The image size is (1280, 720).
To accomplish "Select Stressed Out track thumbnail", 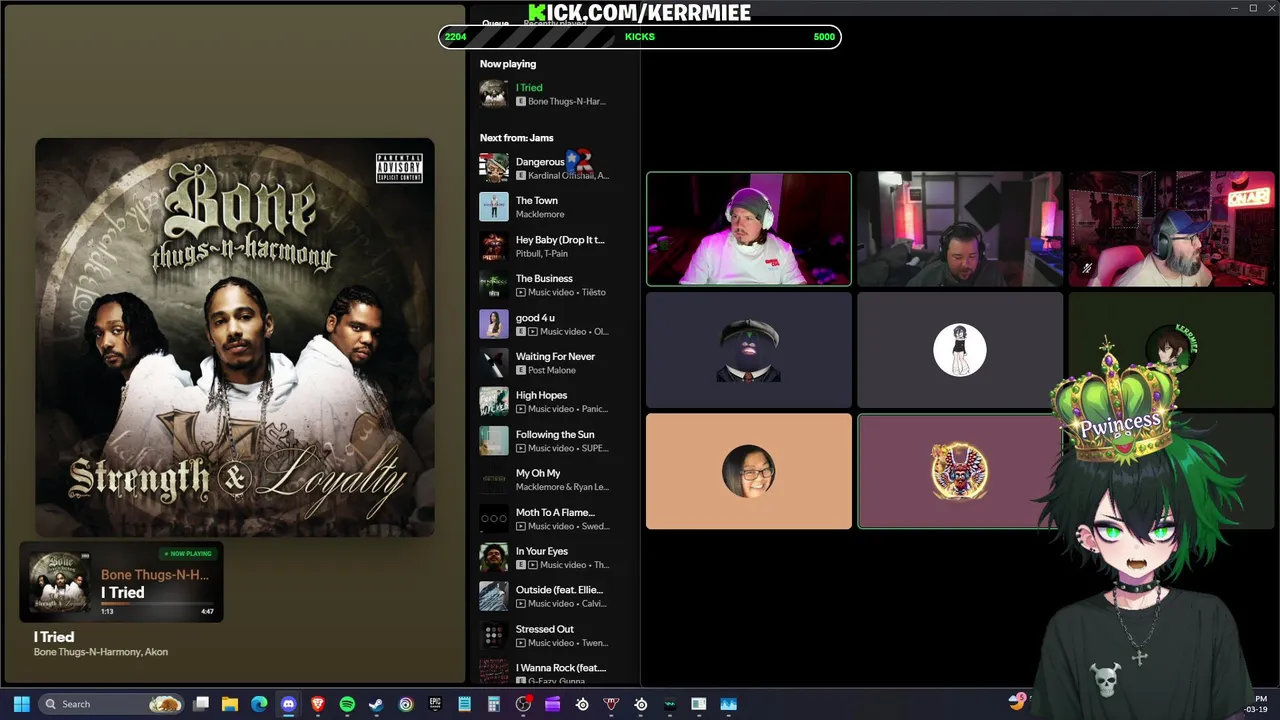I will [493, 635].
